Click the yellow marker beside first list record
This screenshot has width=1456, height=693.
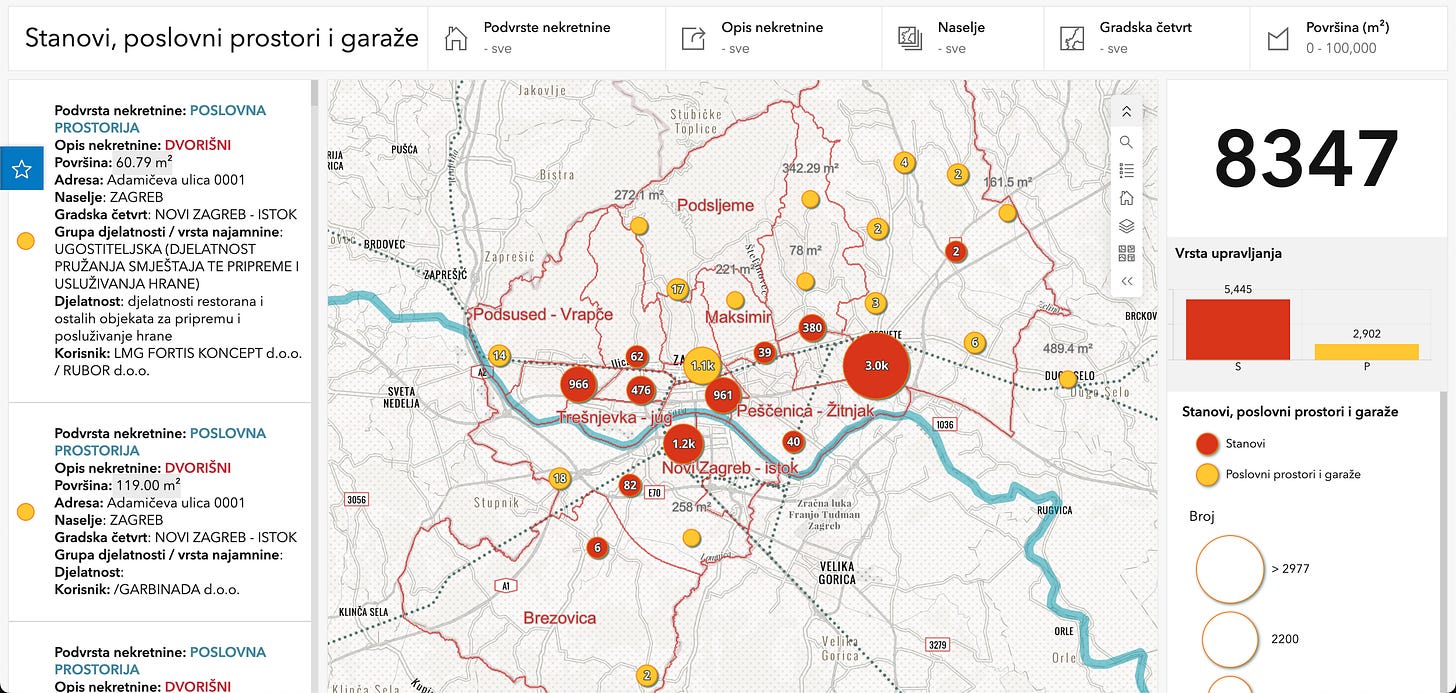point(27,241)
